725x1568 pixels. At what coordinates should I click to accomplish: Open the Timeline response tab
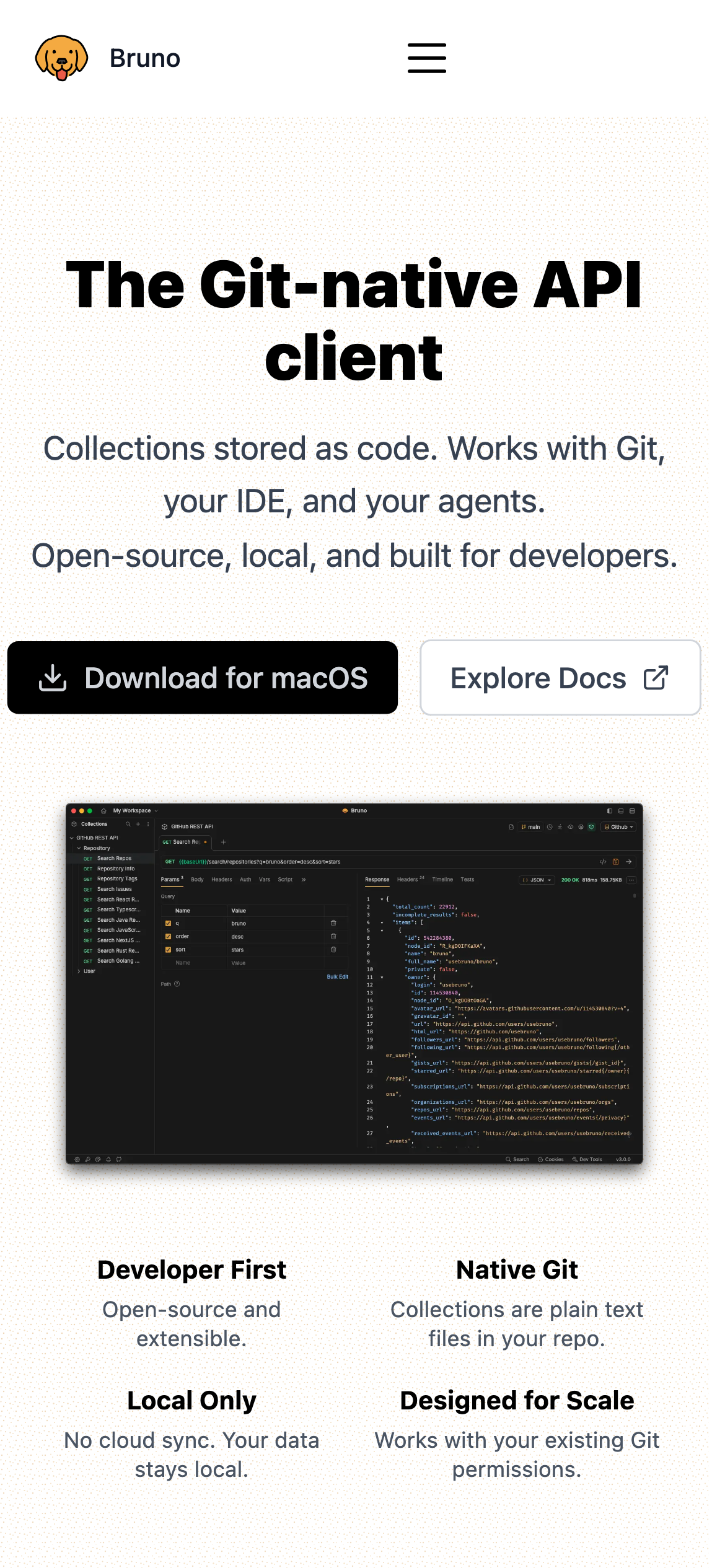pyautogui.click(x=442, y=880)
